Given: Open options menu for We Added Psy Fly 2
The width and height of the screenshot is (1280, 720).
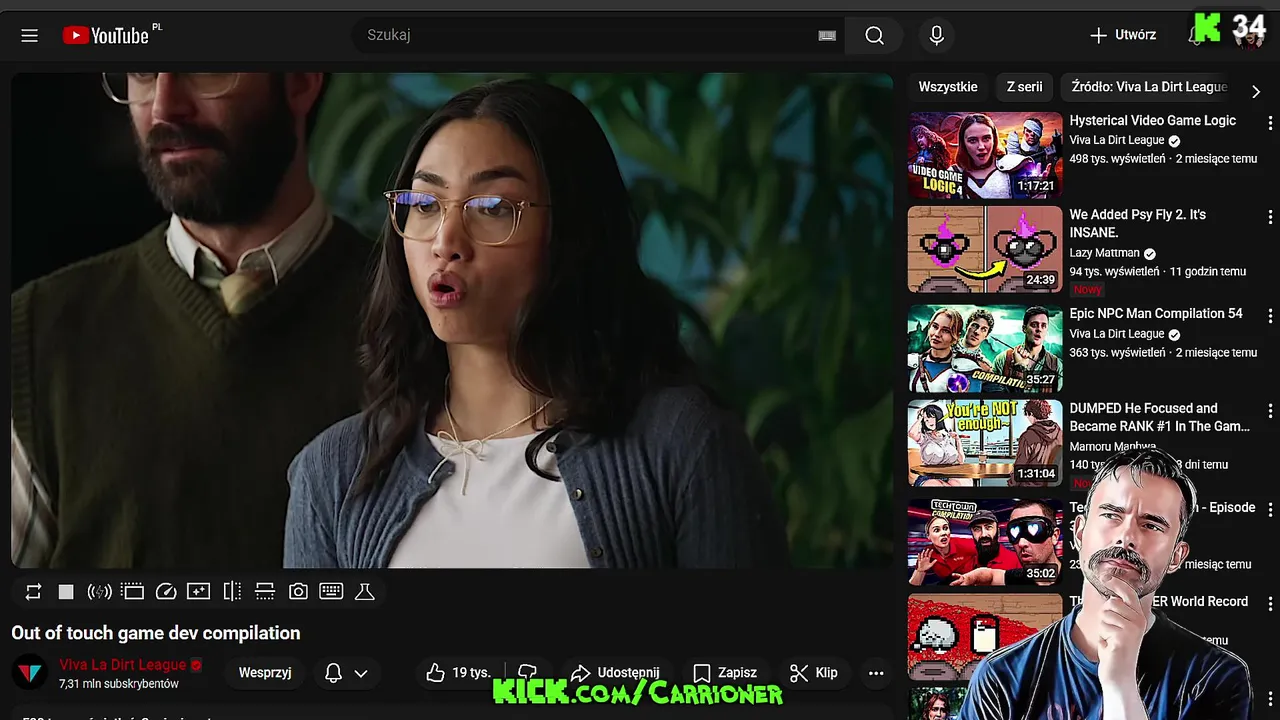Looking at the screenshot, I should point(1270,217).
